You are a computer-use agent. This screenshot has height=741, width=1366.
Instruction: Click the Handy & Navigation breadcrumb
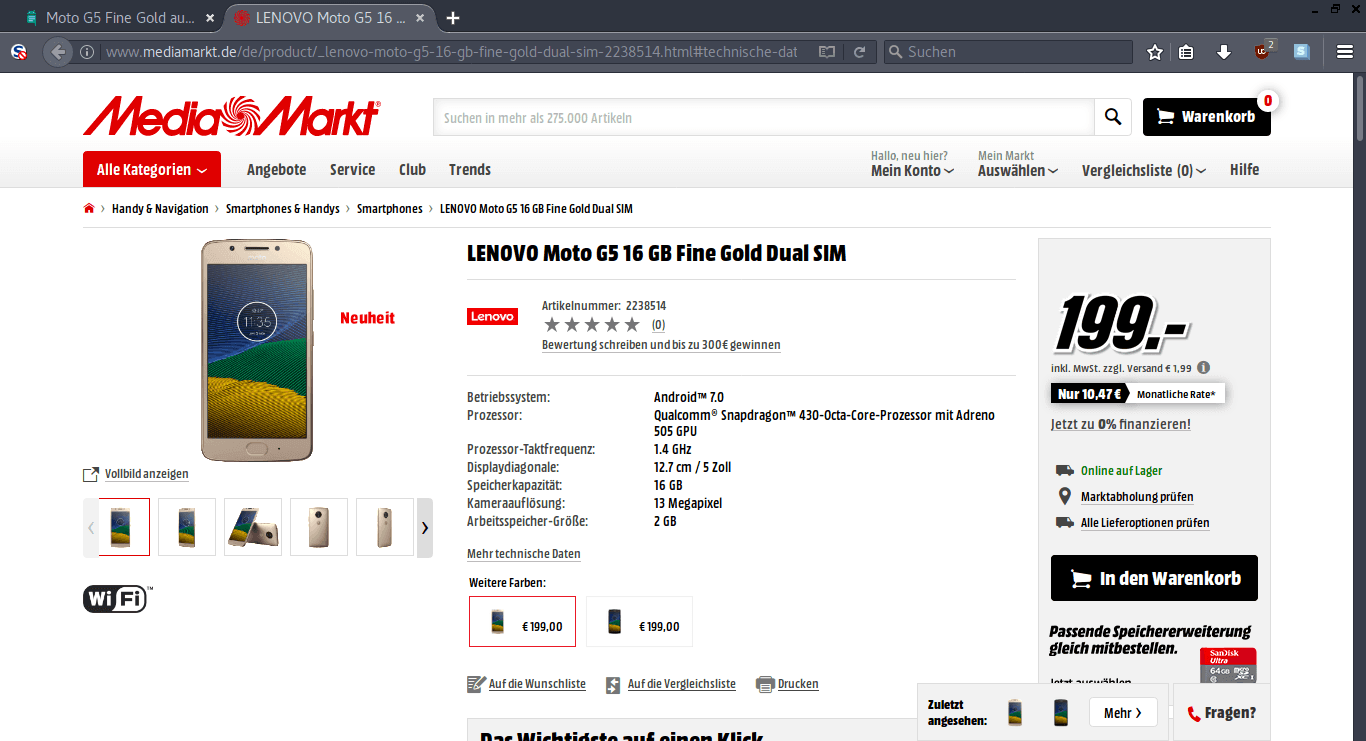[160, 209]
